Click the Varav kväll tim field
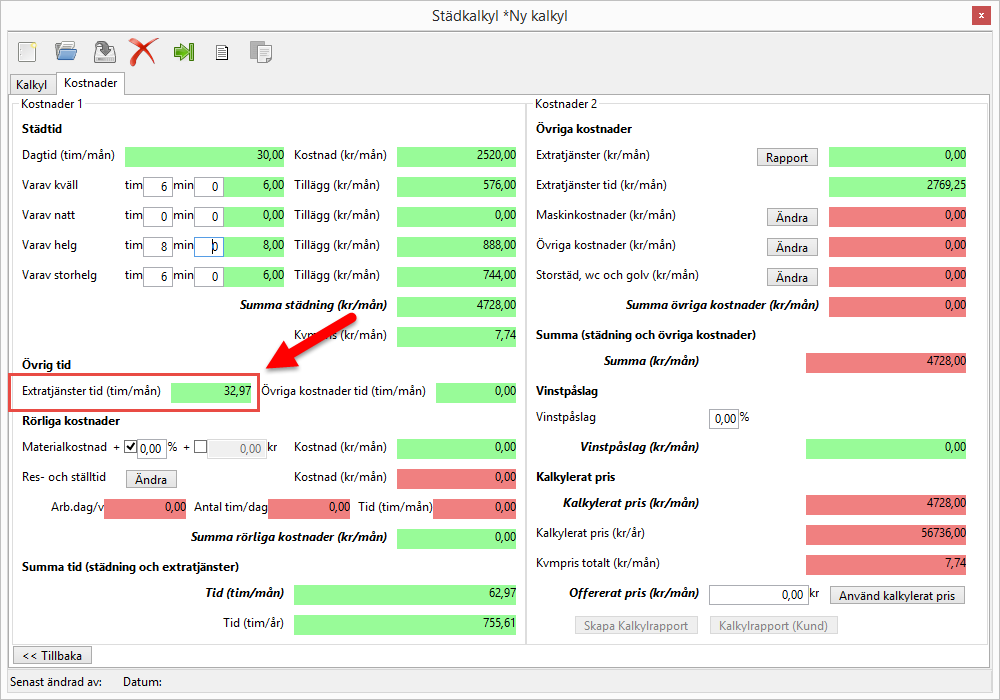Viewport: 1000px width, 700px height. [x=157, y=186]
